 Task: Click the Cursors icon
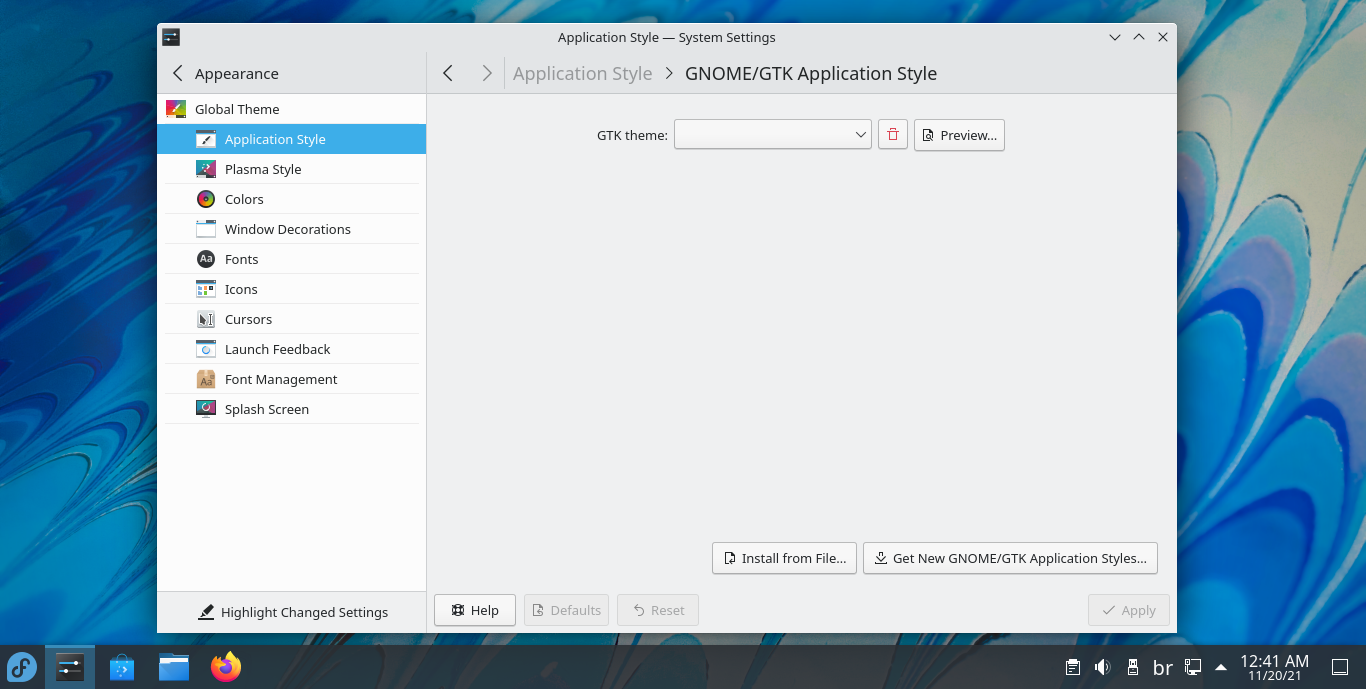(x=206, y=319)
